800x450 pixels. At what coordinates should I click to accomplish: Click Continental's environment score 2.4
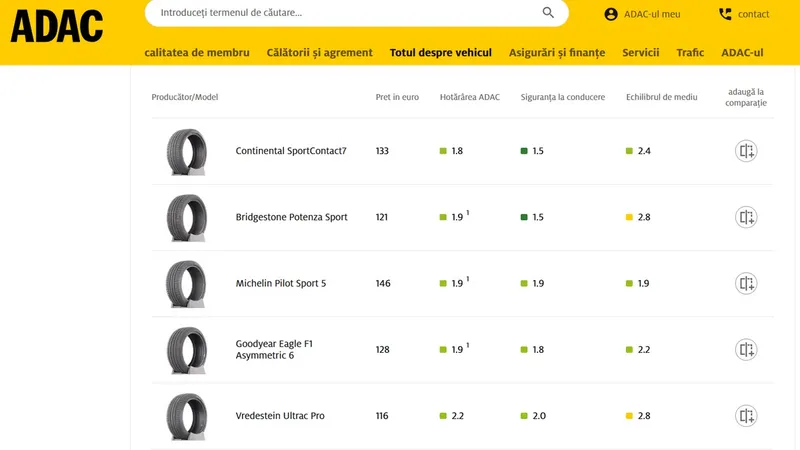click(644, 151)
